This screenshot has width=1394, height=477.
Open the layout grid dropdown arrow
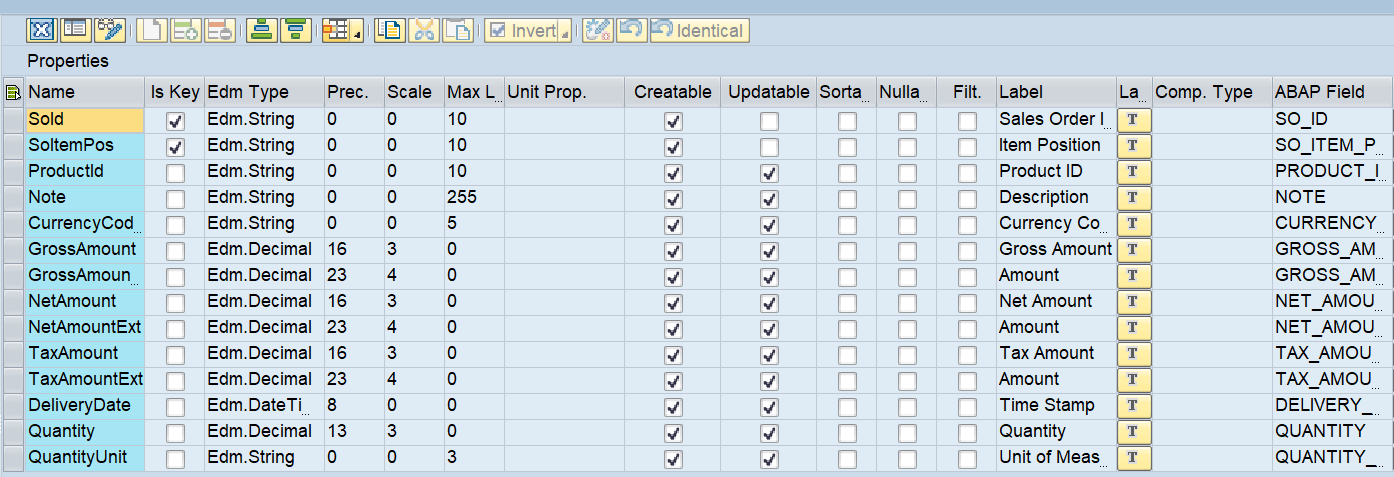pos(358,35)
